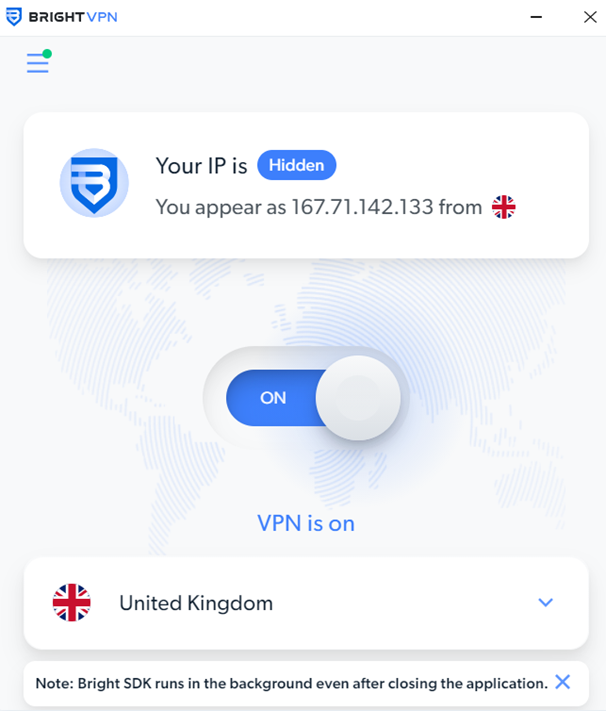
Task: Click the 'Your IP is' heading
Action: tap(201, 166)
